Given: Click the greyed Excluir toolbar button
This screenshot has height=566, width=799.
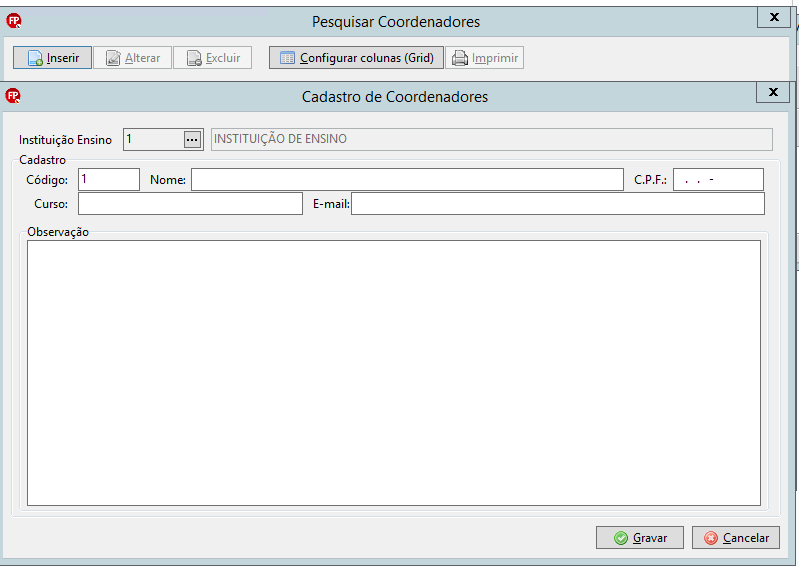Looking at the screenshot, I should (x=212, y=58).
